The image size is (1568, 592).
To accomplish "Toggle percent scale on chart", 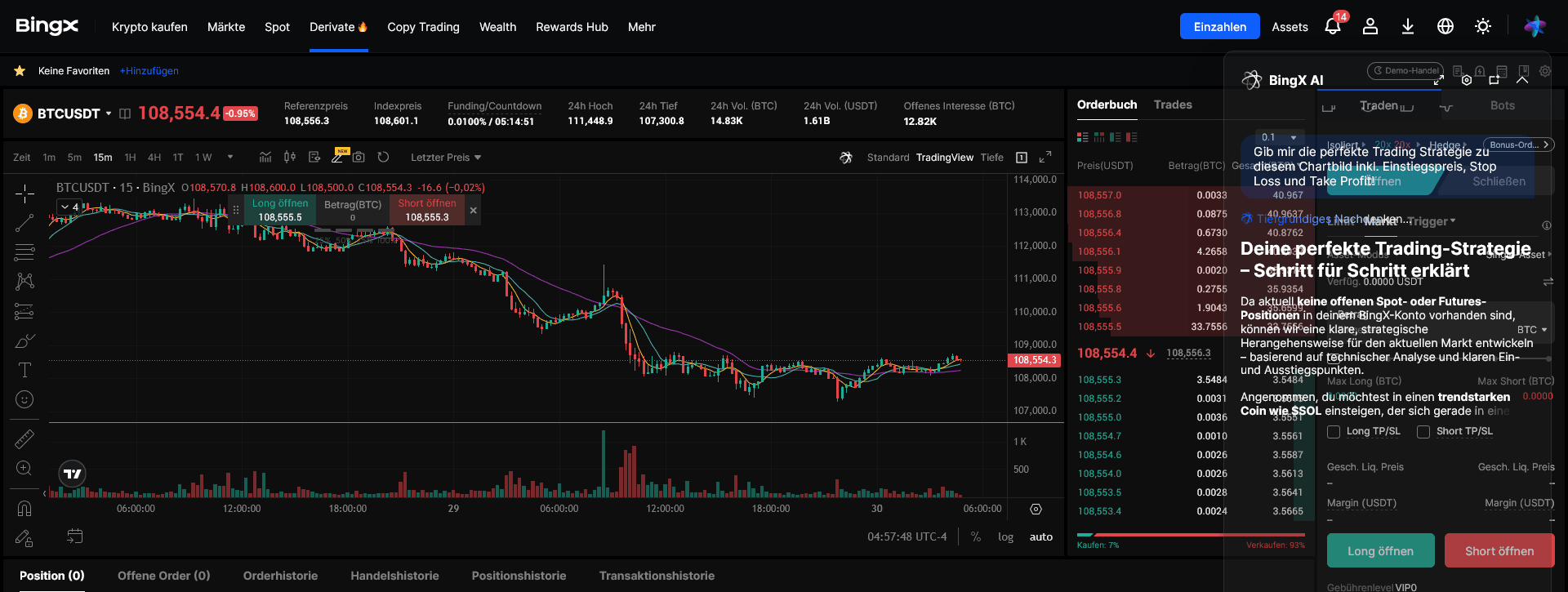I will [x=975, y=536].
